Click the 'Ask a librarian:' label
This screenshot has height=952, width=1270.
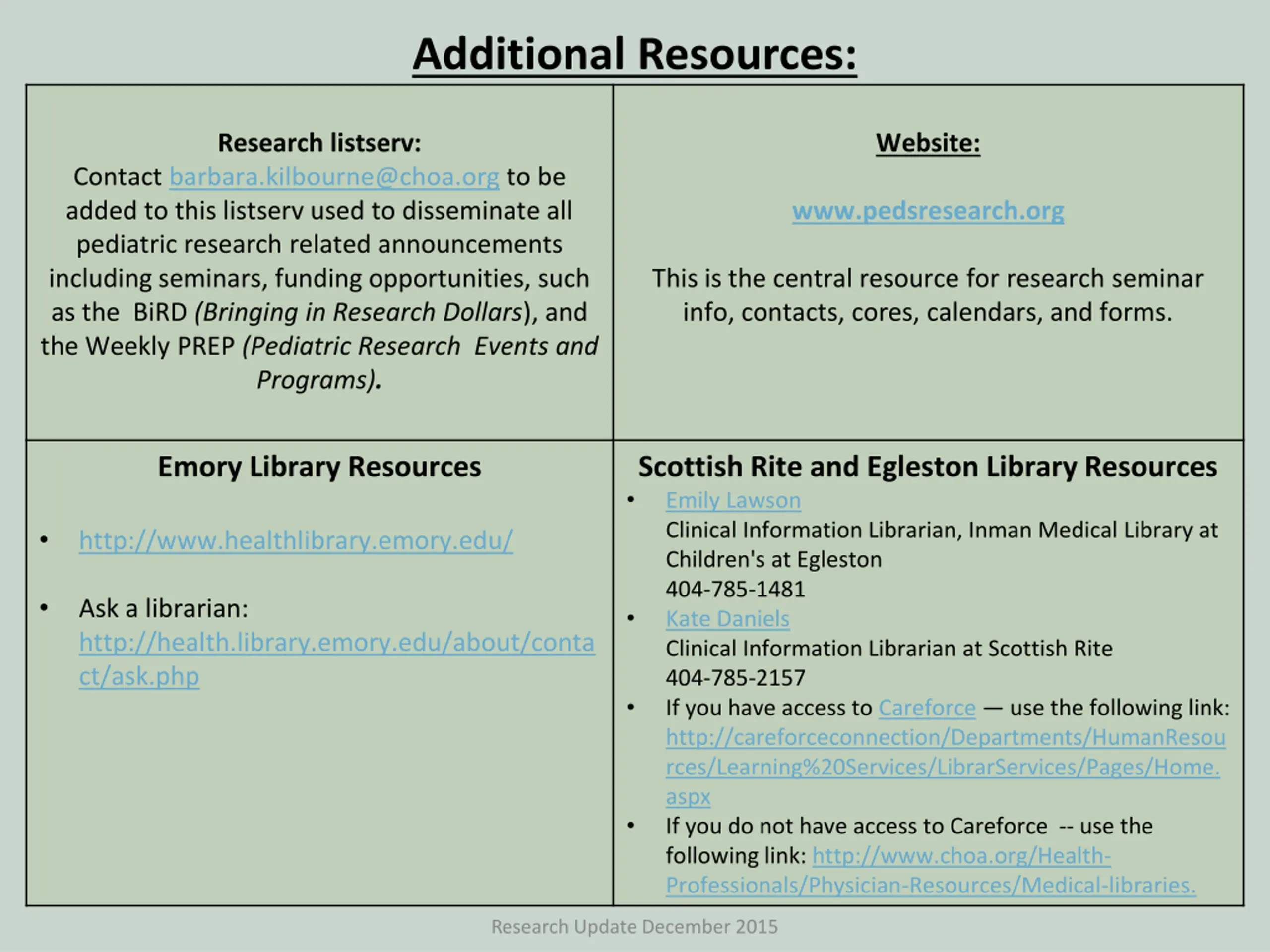click(x=164, y=608)
